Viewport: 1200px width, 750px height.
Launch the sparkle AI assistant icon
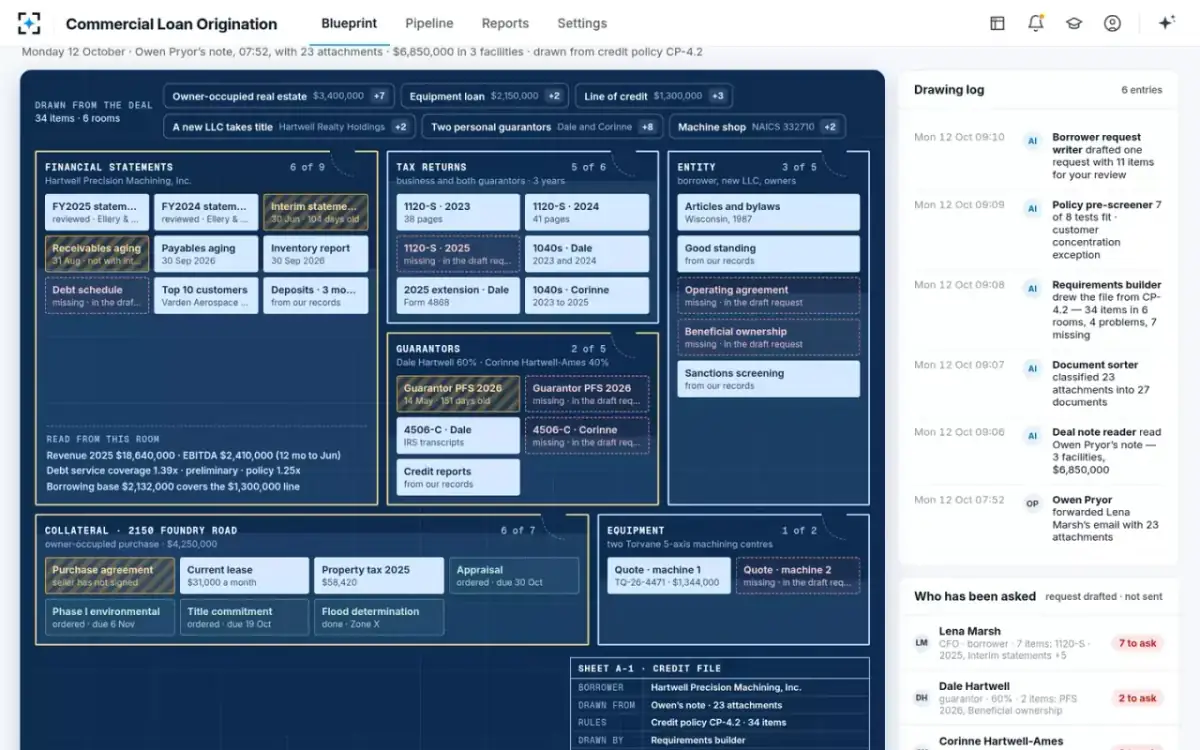(1166, 23)
